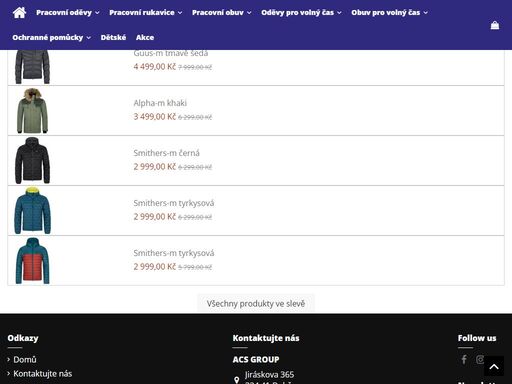Image resolution: width=512 pixels, height=384 pixels.
Task: Click ACS GROUP contact heading
Action: click(256, 360)
